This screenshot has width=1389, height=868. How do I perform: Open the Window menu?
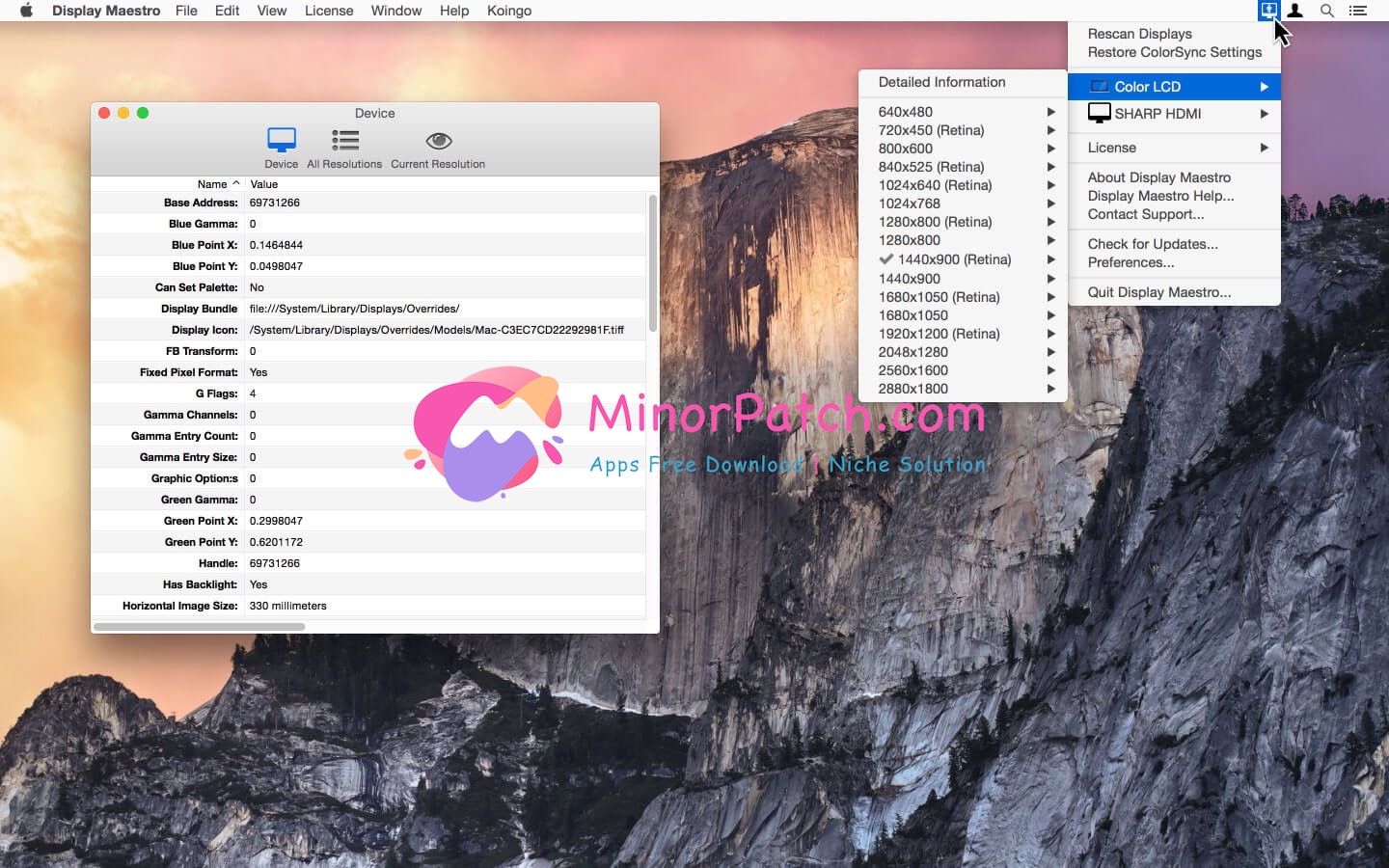pyautogui.click(x=395, y=11)
